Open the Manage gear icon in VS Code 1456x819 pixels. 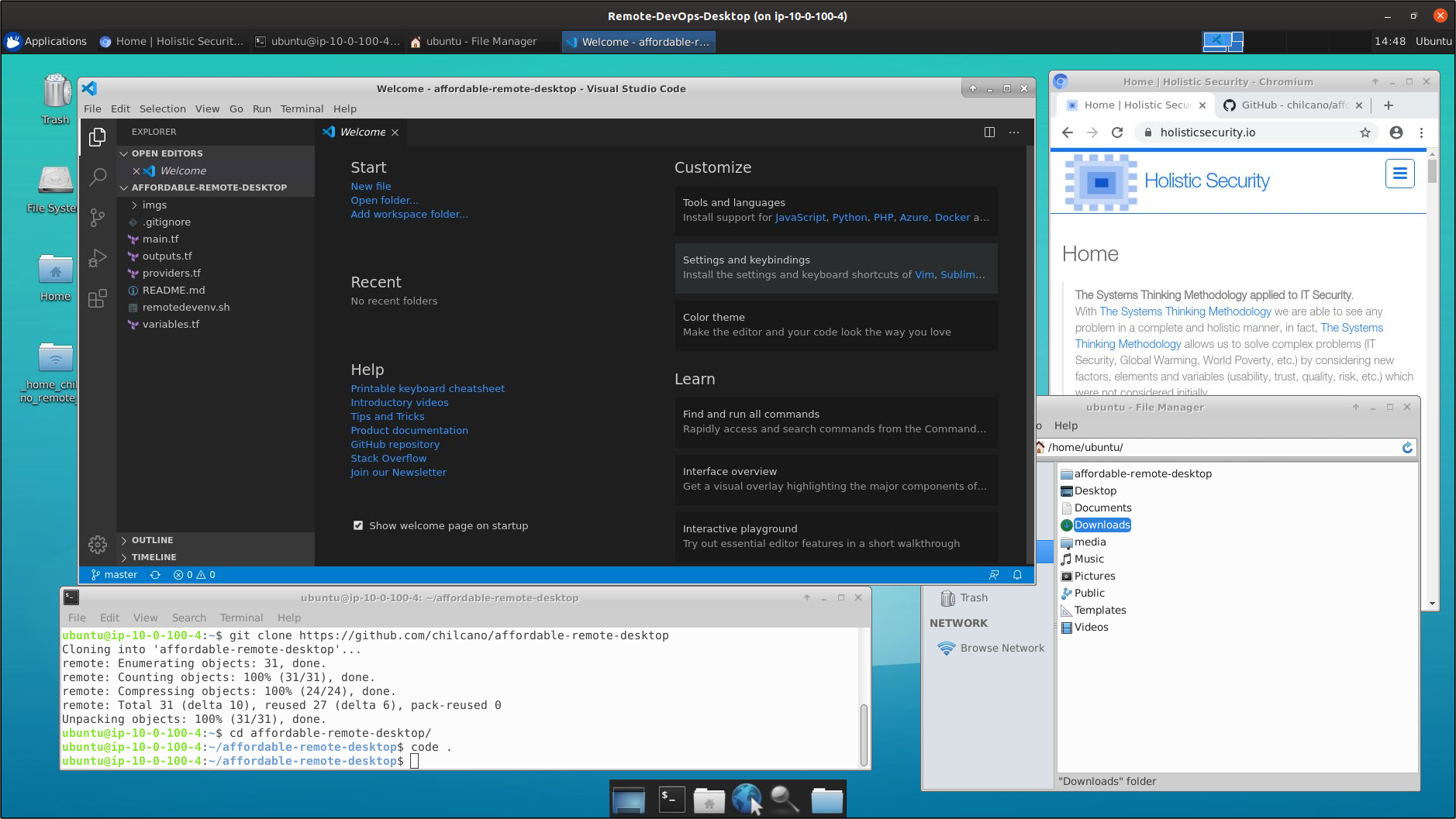(x=98, y=545)
